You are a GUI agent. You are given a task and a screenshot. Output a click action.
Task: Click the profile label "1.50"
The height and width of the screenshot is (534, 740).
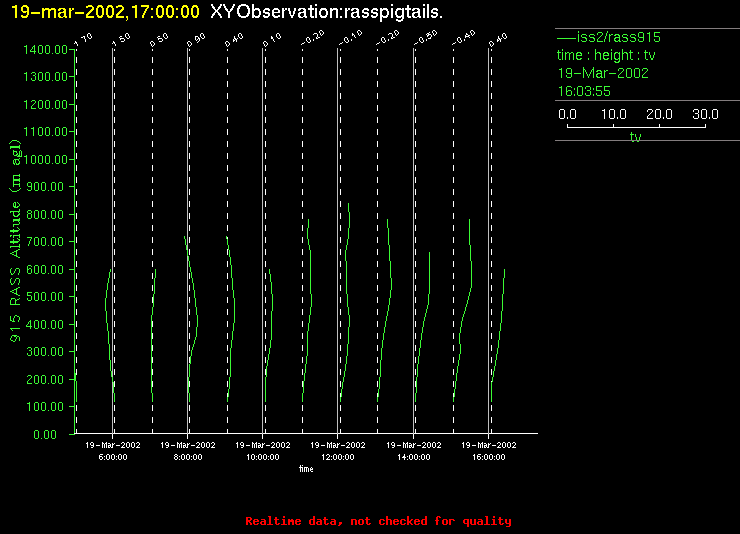click(x=121, y=40)
